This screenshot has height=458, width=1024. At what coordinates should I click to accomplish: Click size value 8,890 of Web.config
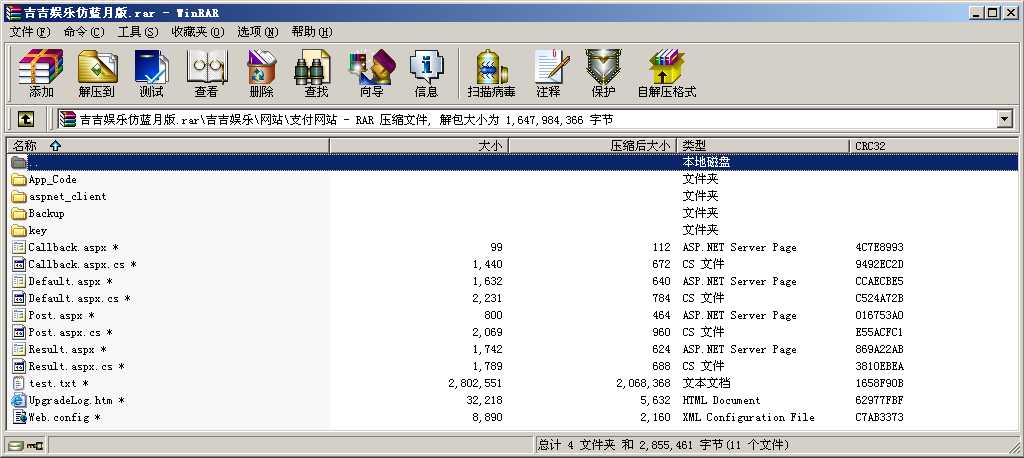(487, 417)
